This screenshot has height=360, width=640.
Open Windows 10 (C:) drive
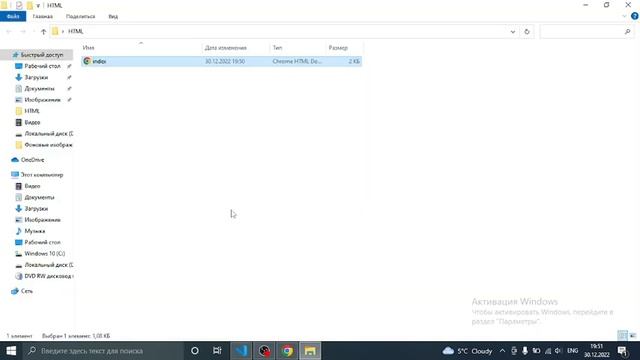44,253
